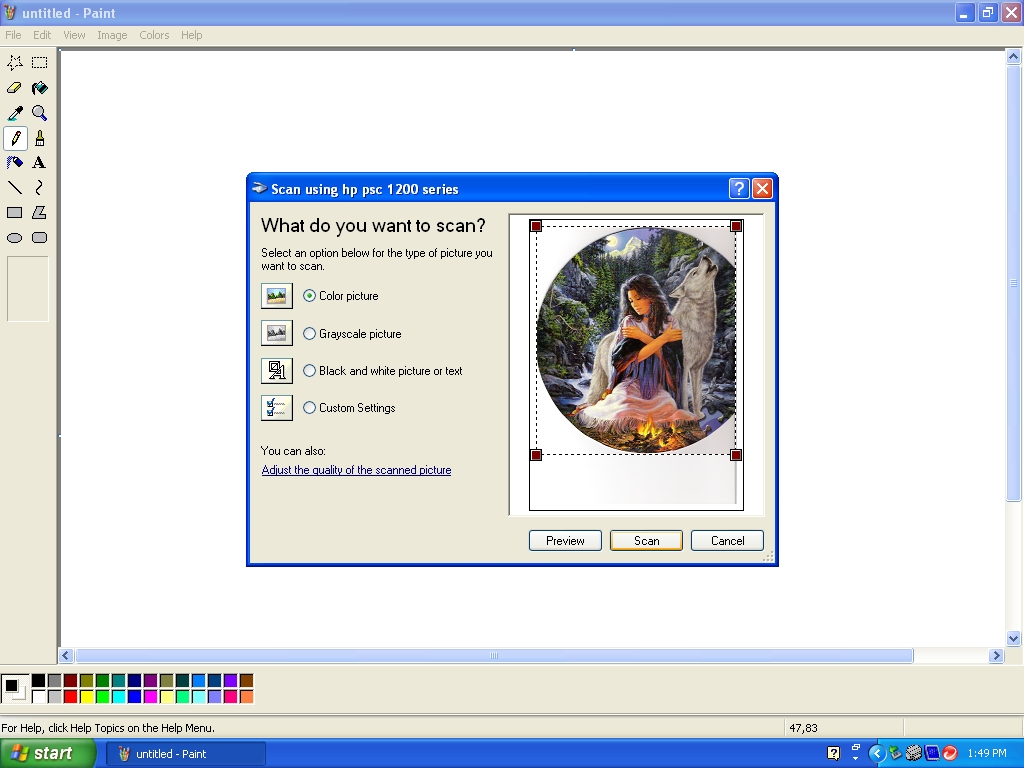Pick the straight Line tool
This screenshot has width=1024, height=768.
[x=14, y=188]
